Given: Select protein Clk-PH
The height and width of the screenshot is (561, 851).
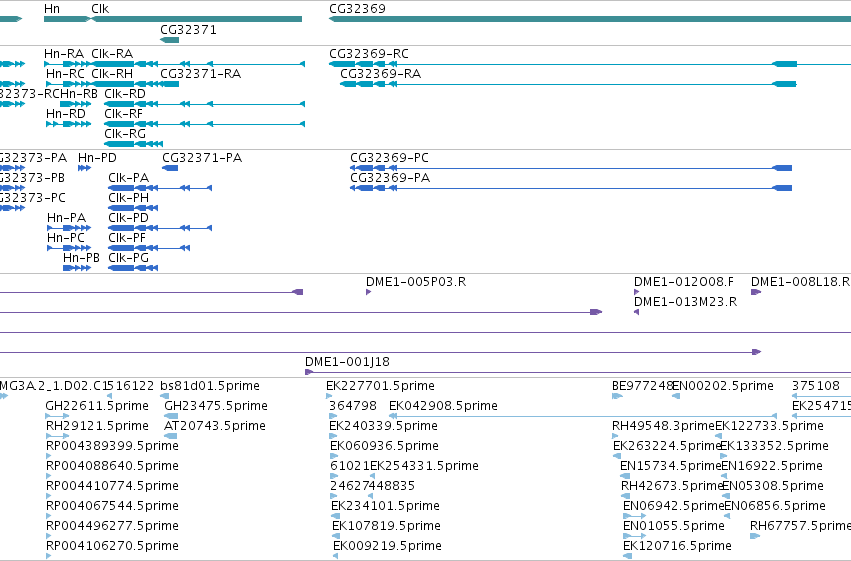Looking at the screenshot, I should [129, 198].
